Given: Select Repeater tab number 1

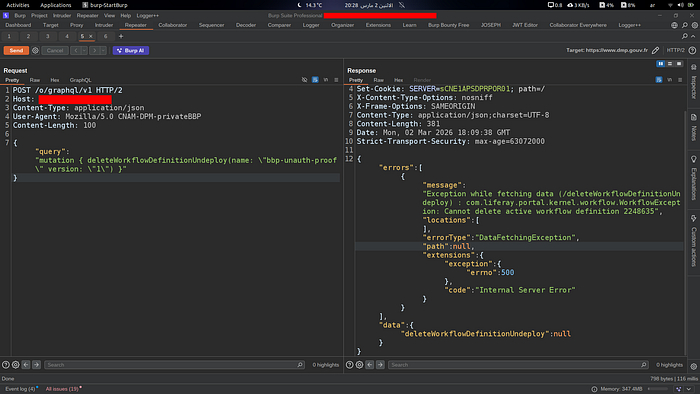Looking at the screenshot, I should (9, 37).
